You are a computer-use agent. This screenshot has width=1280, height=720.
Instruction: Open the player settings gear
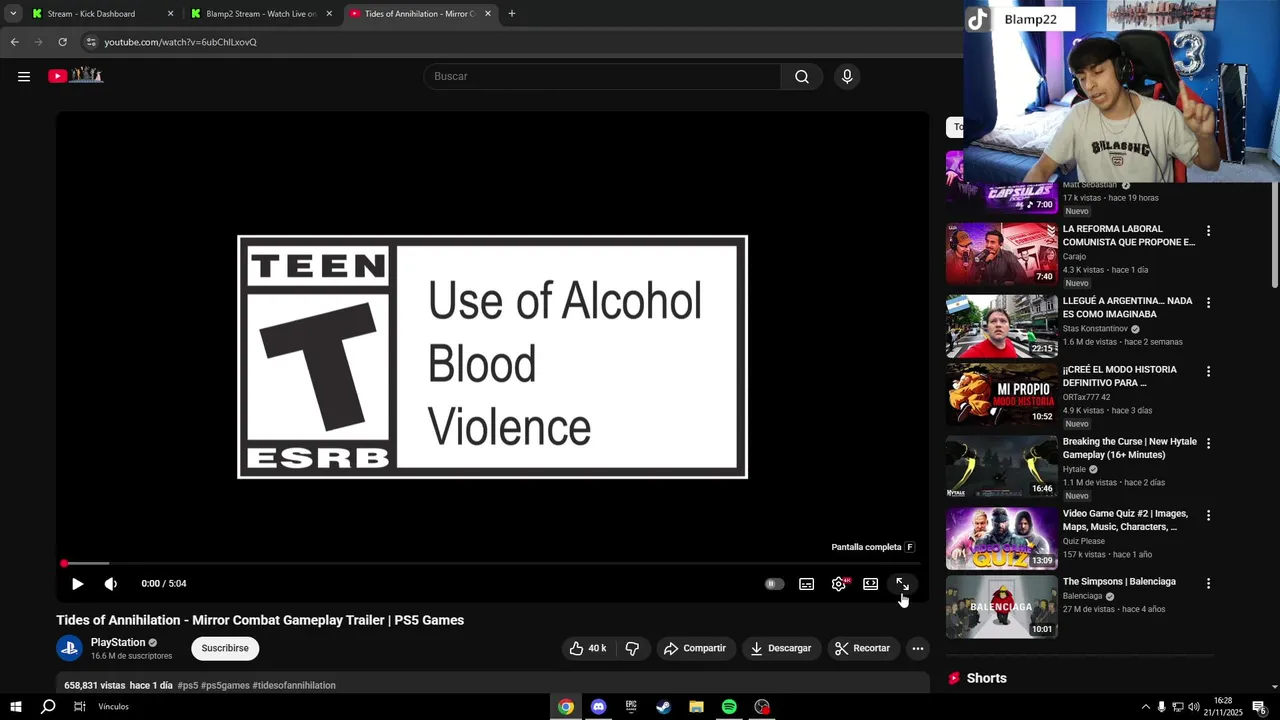pyautogui.click(x=839, y=584)
